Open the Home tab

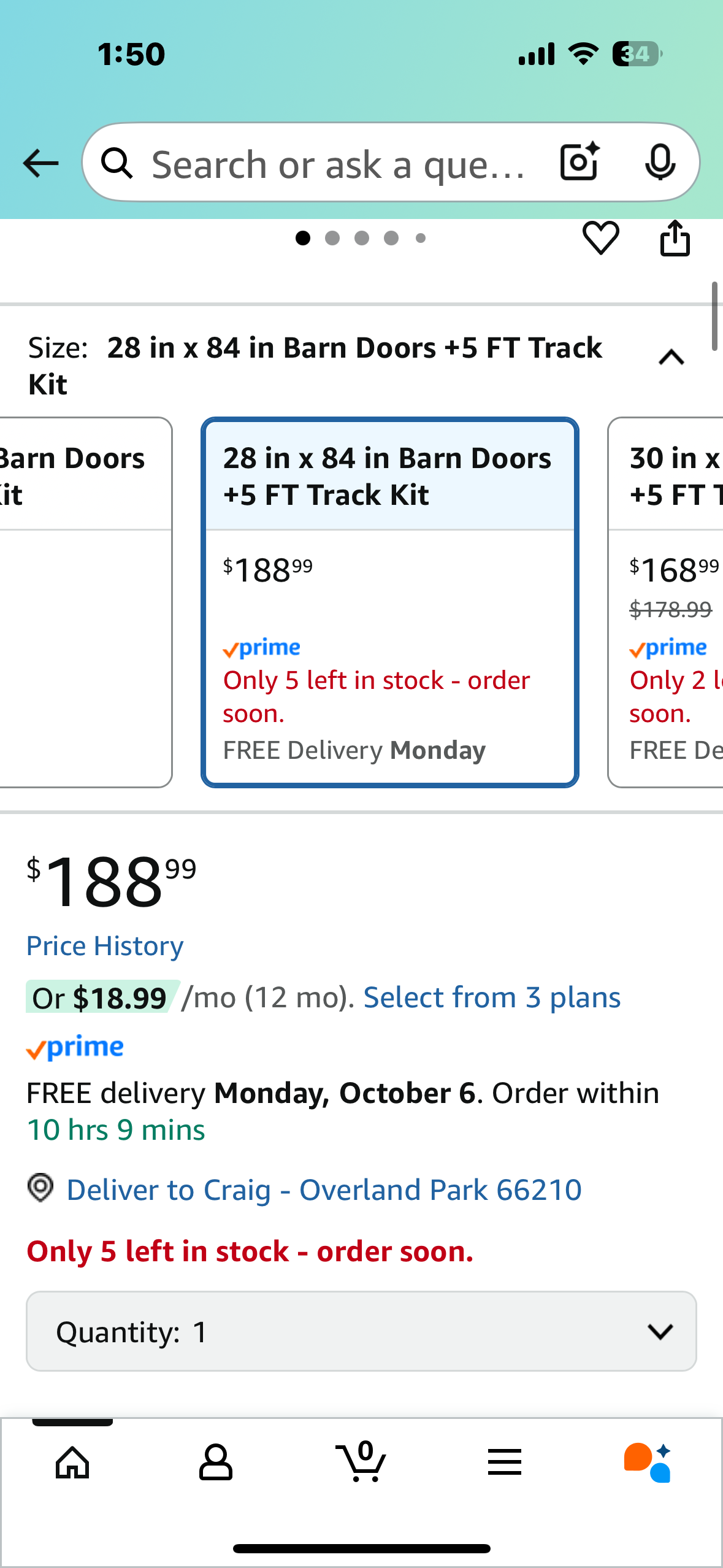point(72,1462)
